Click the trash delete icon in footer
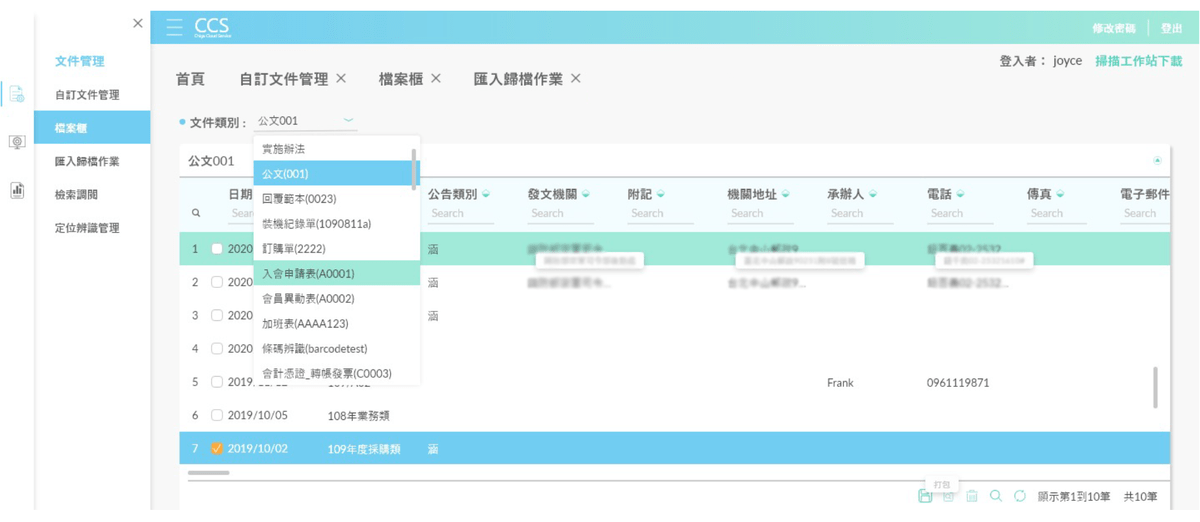The height and width of the screenshot is (522, 1200). 971,496
